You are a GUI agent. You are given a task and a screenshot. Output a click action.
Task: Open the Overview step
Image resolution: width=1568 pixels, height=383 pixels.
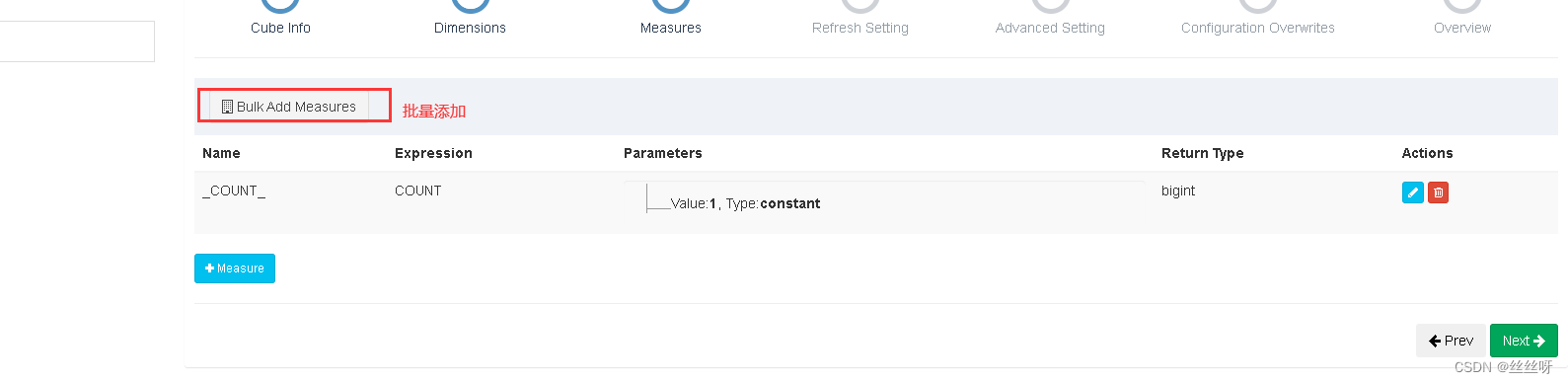[1462, 28]
